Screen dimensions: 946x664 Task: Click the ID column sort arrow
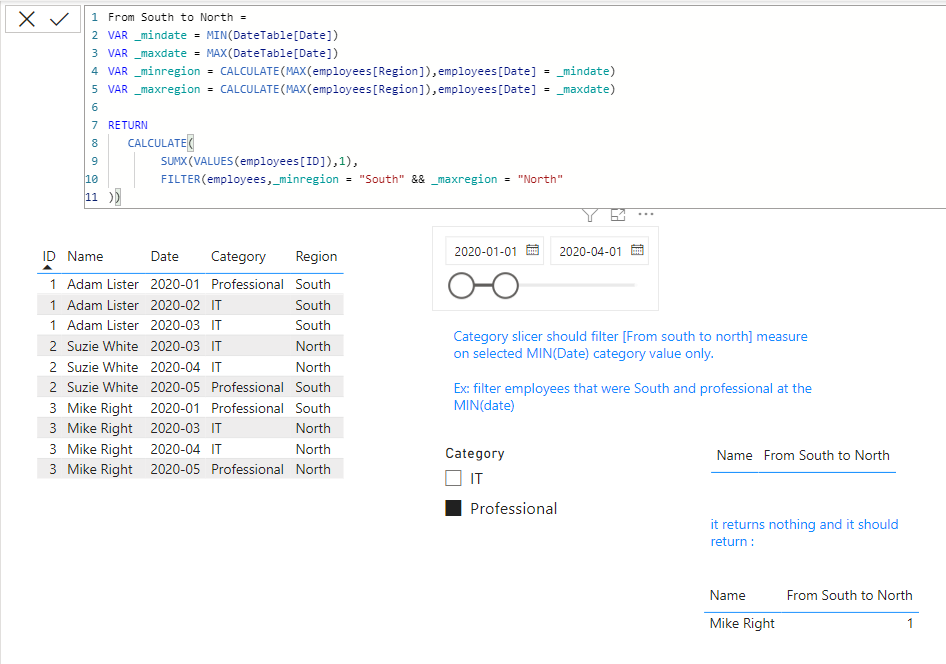48,267
